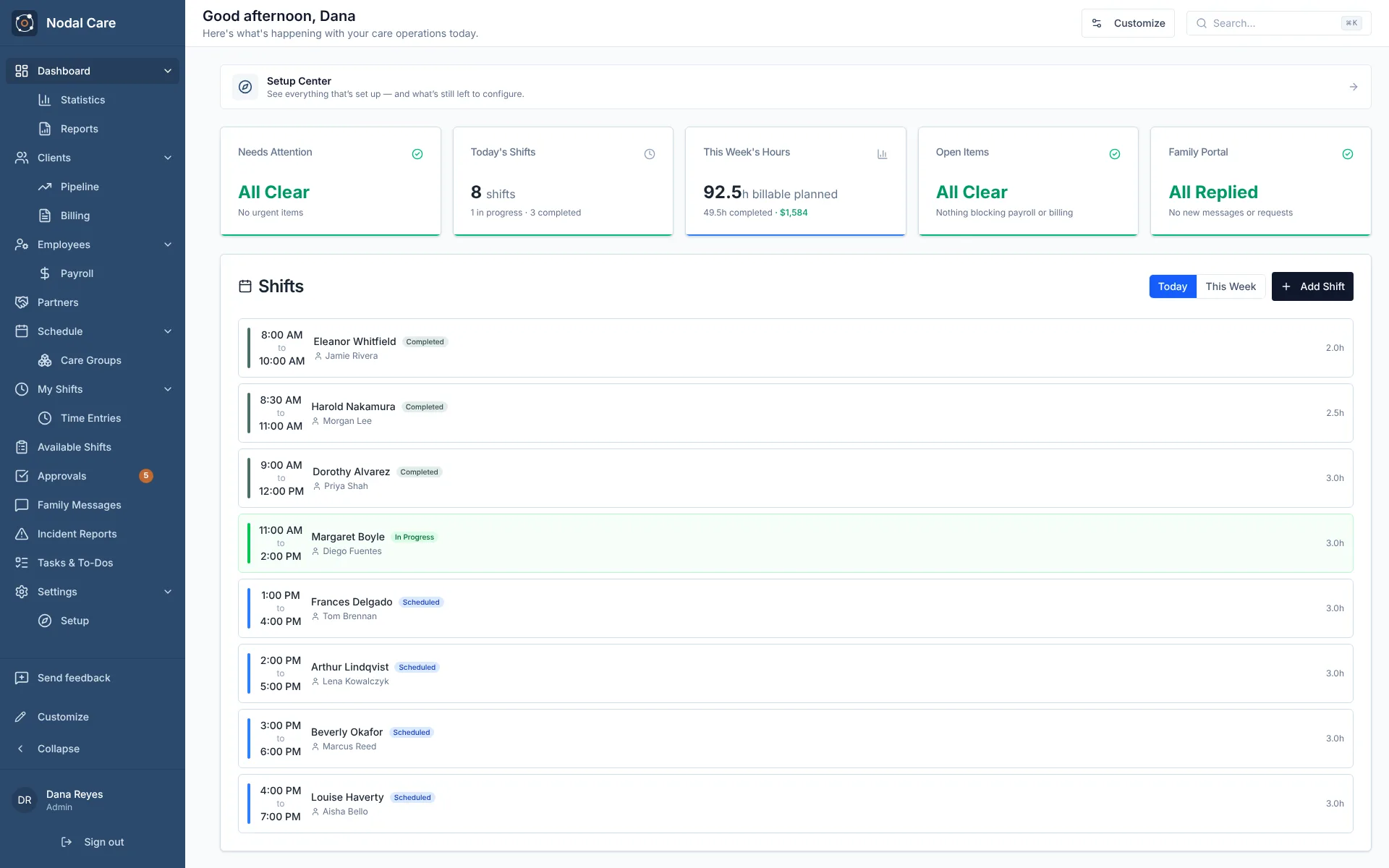Viewport: 1389px width, 868px height.
Task: Open Pipeline trend icon in sidebar
Action: [45, 187]
